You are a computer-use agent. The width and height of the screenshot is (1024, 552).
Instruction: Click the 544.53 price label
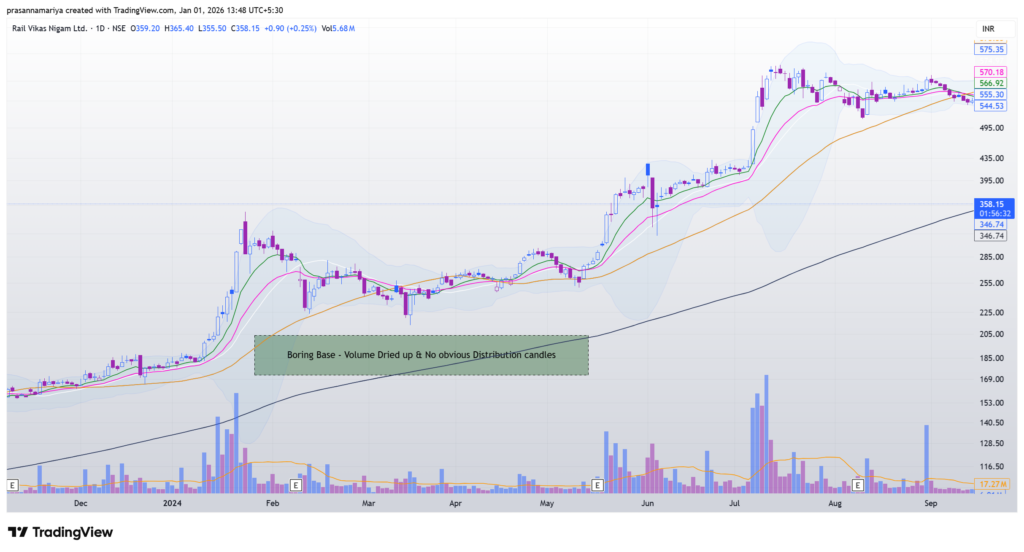point(991,105)
